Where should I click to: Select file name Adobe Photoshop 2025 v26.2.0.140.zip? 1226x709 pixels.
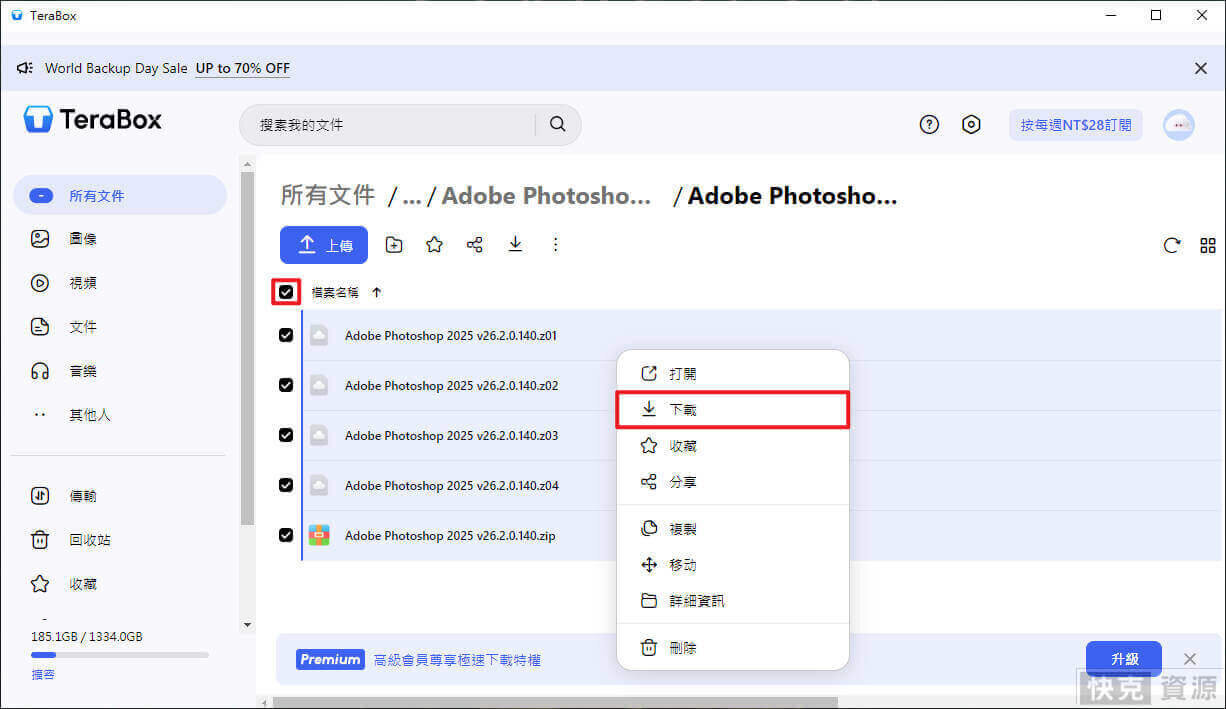(450, 535)
